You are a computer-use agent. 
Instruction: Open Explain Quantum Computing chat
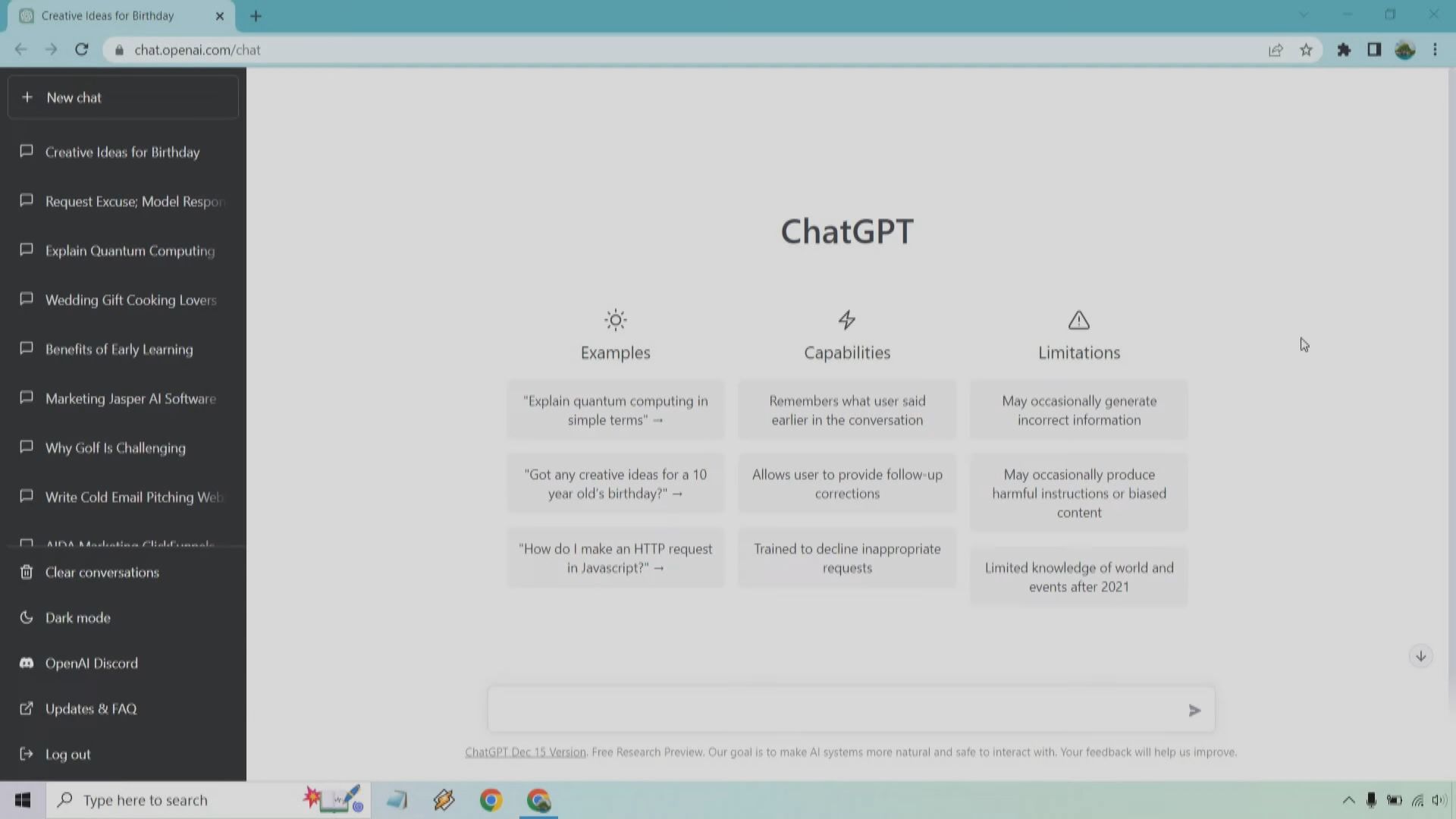coord(130,251)
